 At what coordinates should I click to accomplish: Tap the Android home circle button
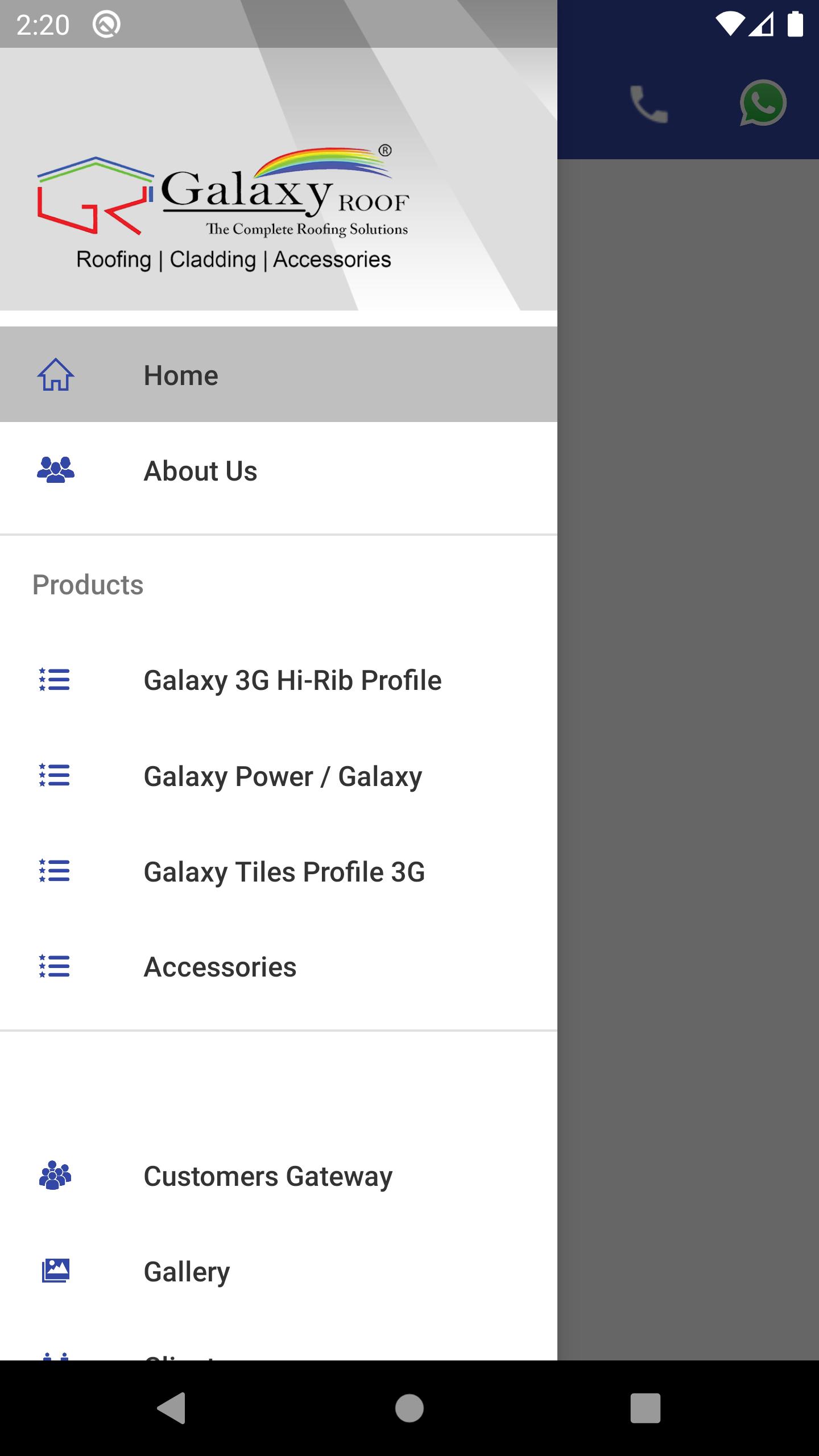point(409,1408)
